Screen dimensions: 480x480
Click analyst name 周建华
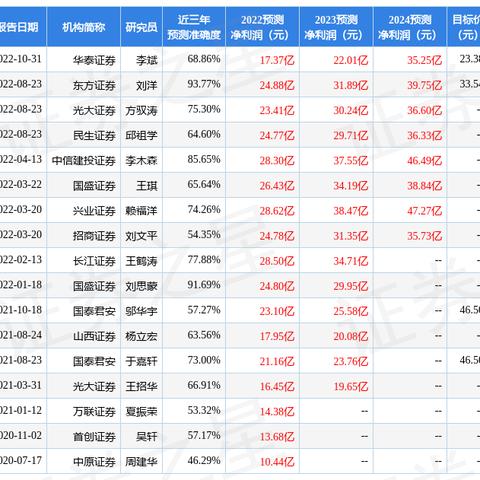(141, 462)
